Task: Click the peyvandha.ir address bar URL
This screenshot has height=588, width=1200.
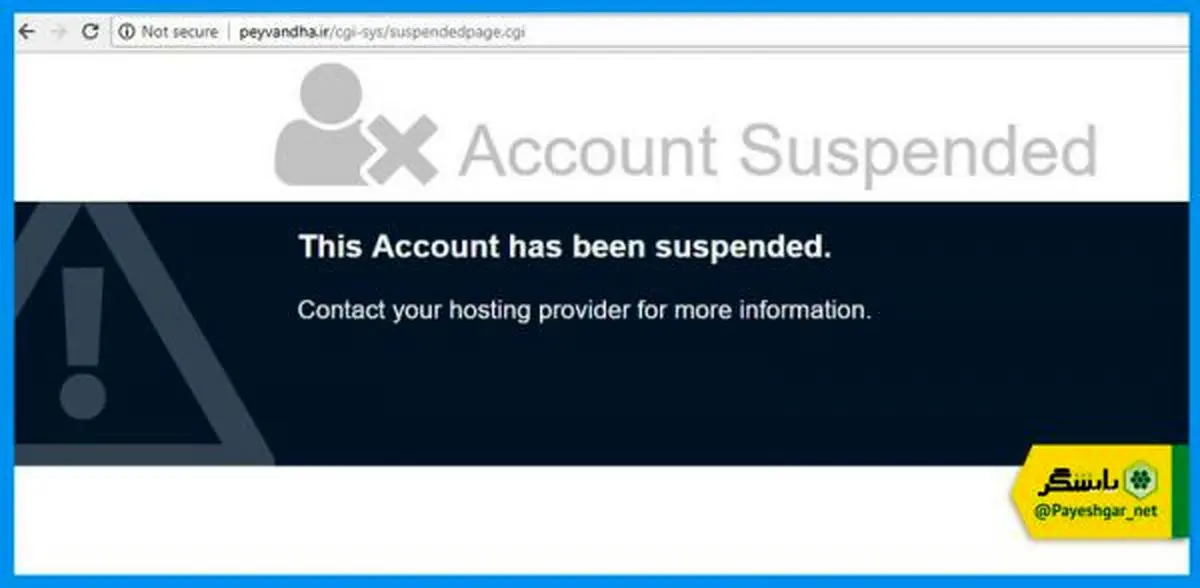Action: 382,32
